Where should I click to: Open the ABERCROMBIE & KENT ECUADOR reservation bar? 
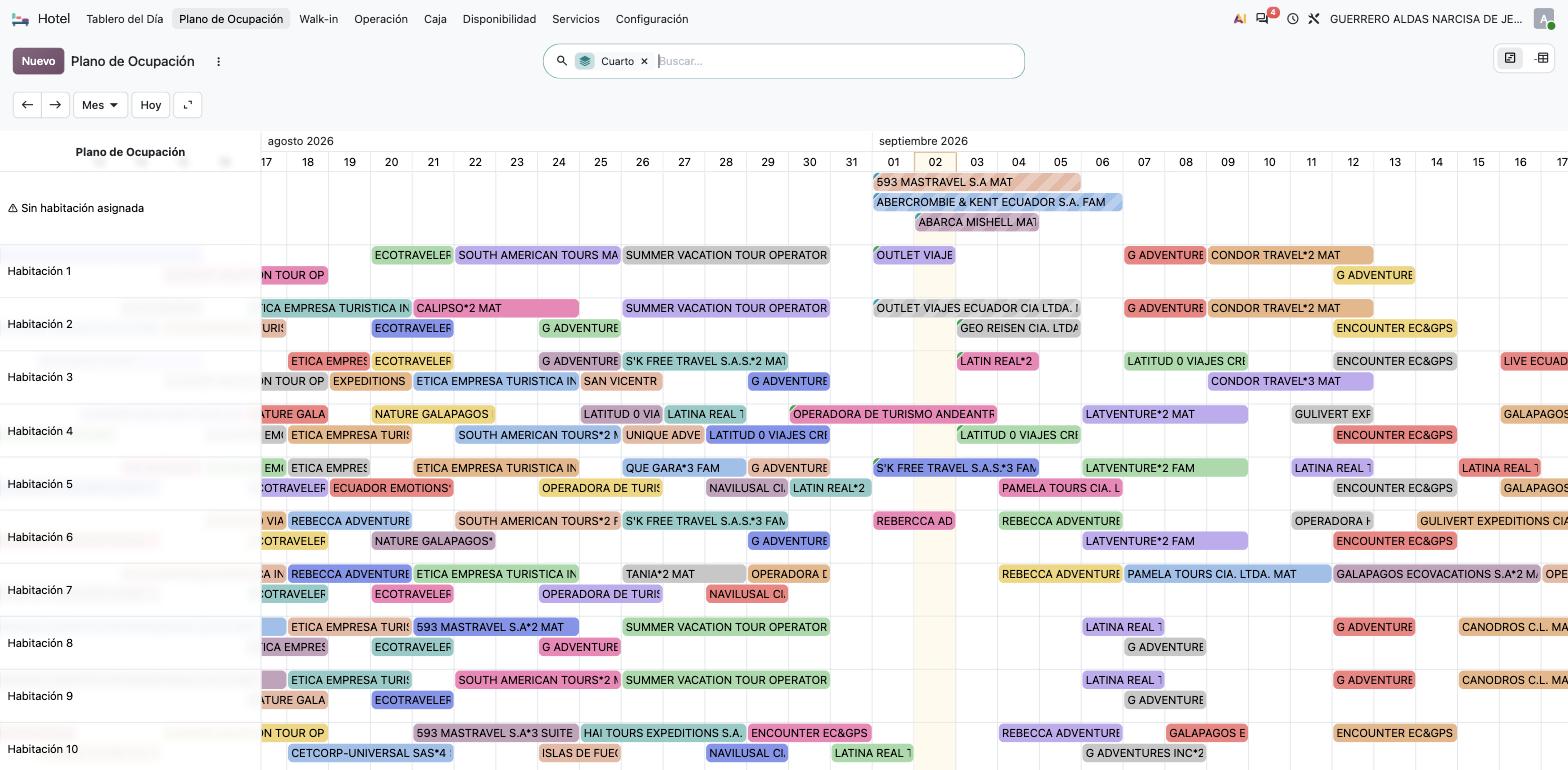(998, 202)
